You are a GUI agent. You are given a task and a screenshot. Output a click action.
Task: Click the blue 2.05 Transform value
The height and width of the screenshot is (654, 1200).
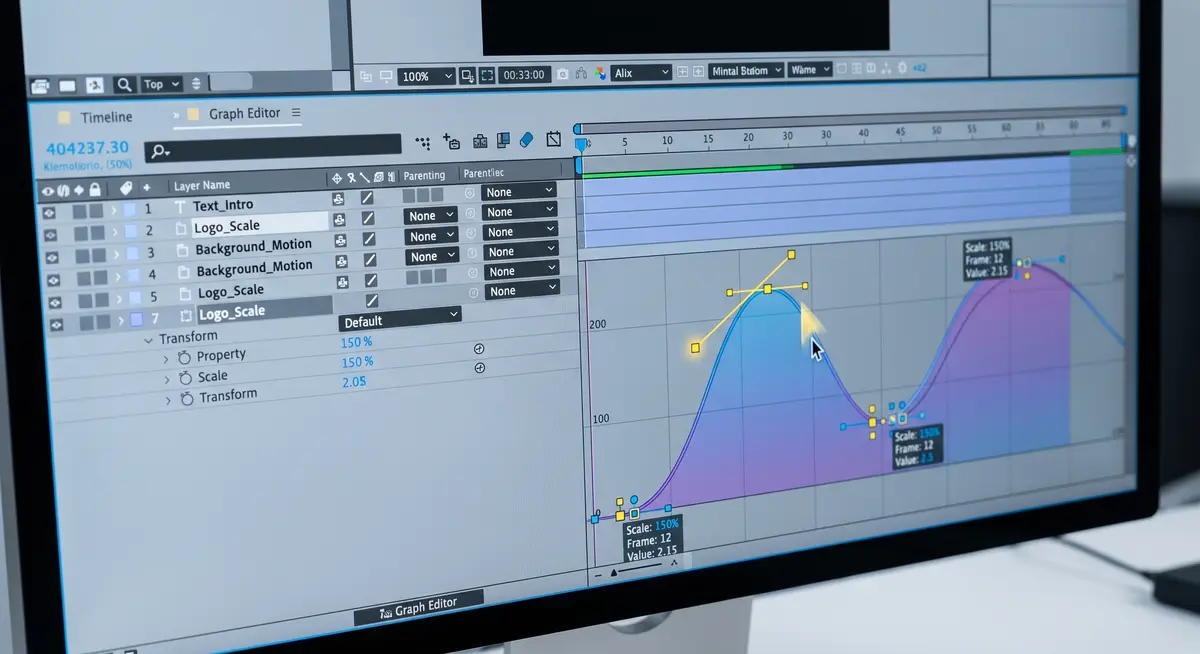pyautogui.click(x=354, y=383)
